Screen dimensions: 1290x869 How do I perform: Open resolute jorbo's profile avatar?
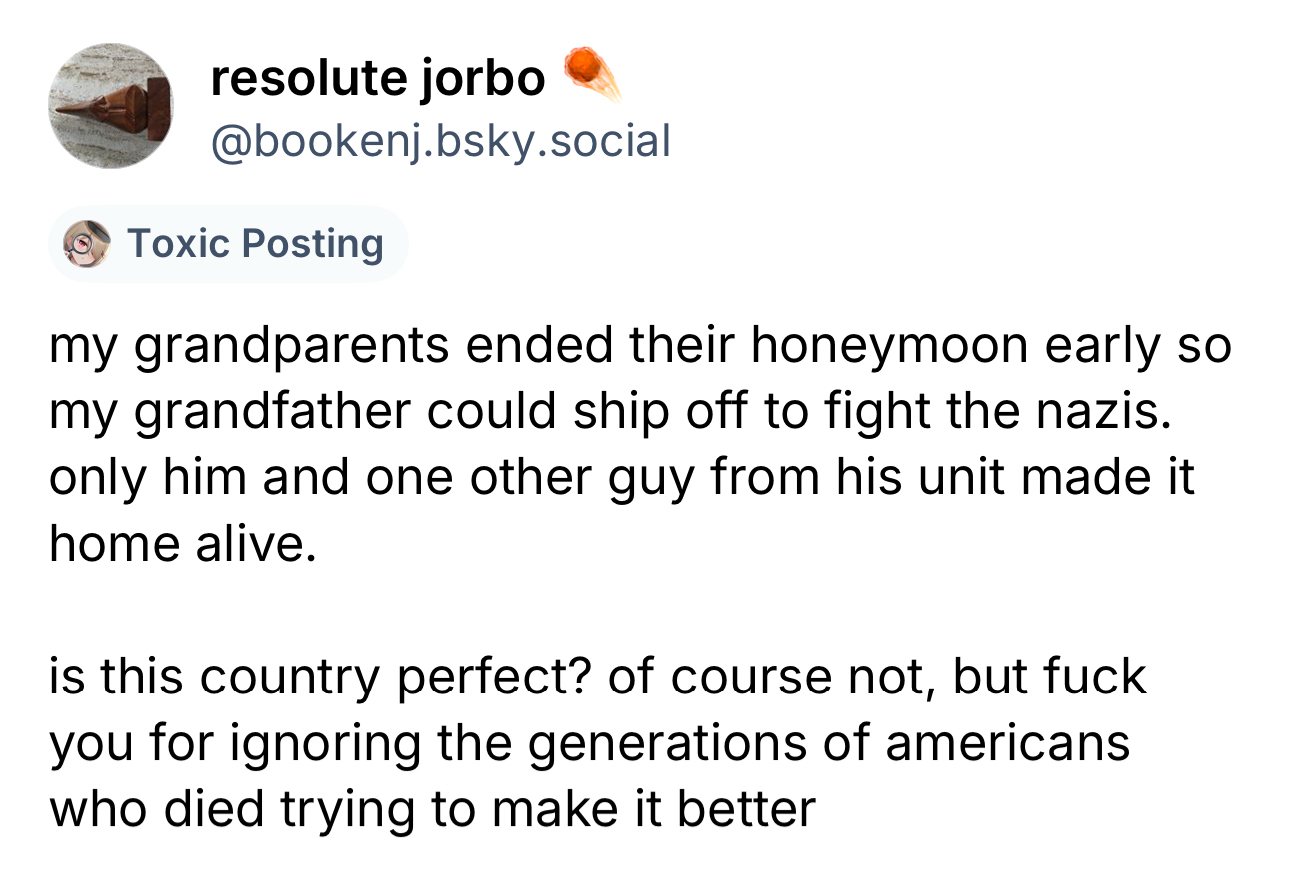pyautogui.click(x=109, y=106)
